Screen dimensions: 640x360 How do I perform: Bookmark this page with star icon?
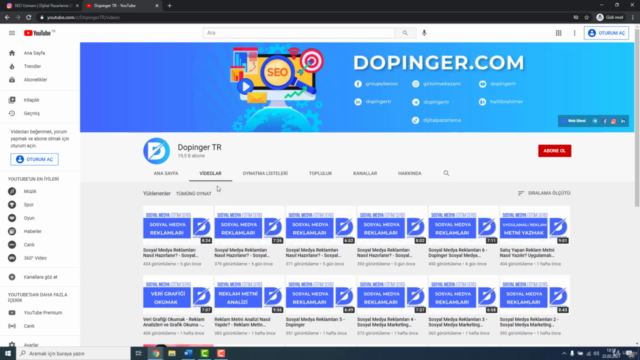click(x=587, y=18)
